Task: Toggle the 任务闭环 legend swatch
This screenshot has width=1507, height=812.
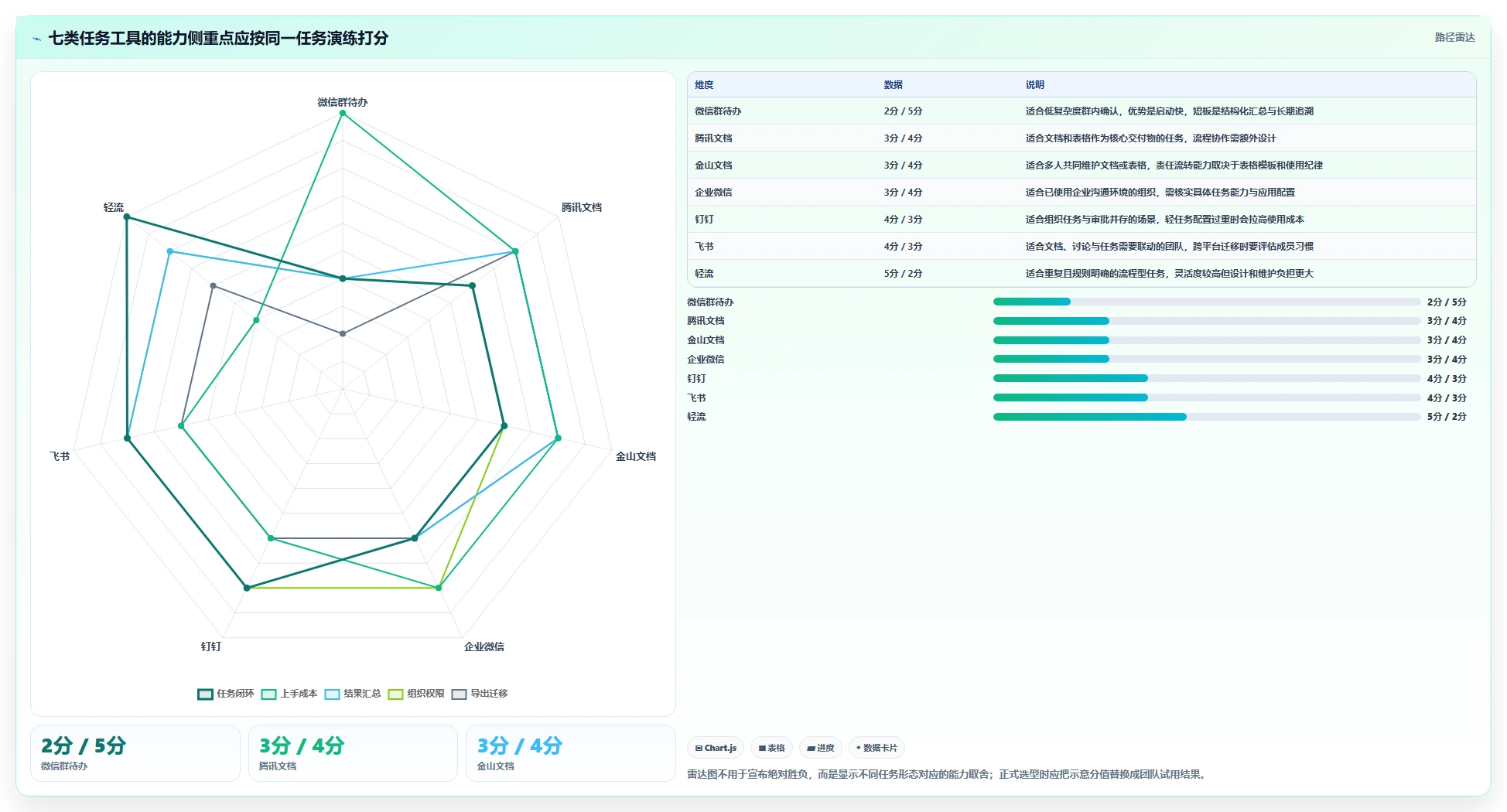Action: [x=205, y=694]
